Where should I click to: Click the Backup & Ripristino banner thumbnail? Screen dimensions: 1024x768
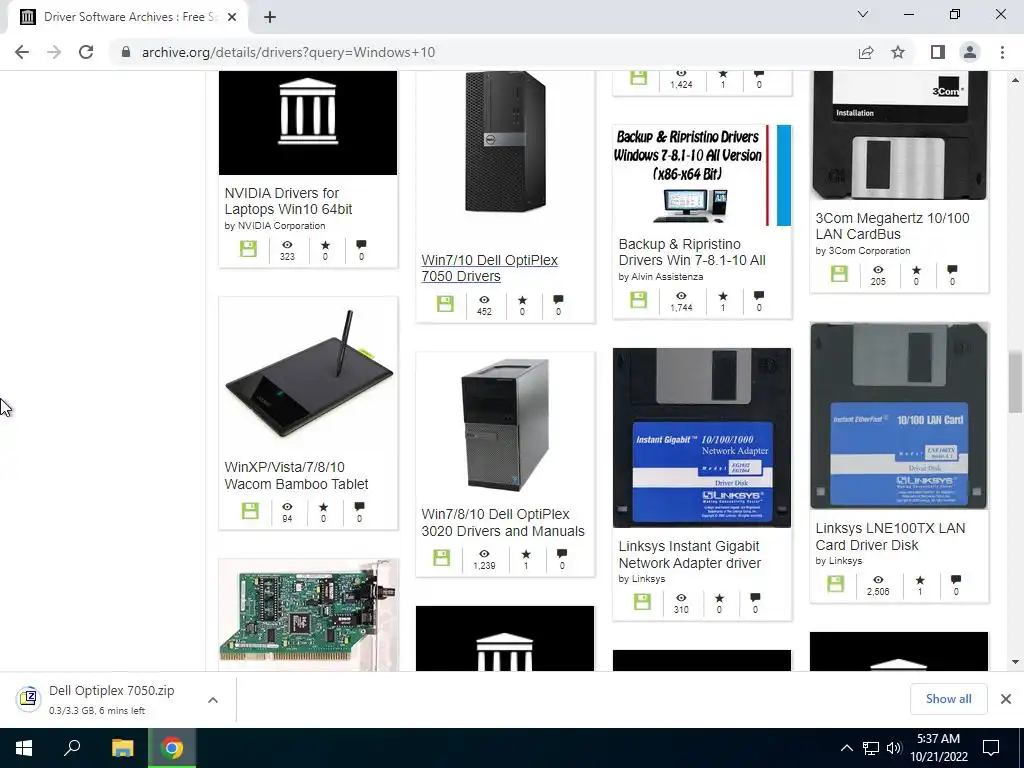702,175
